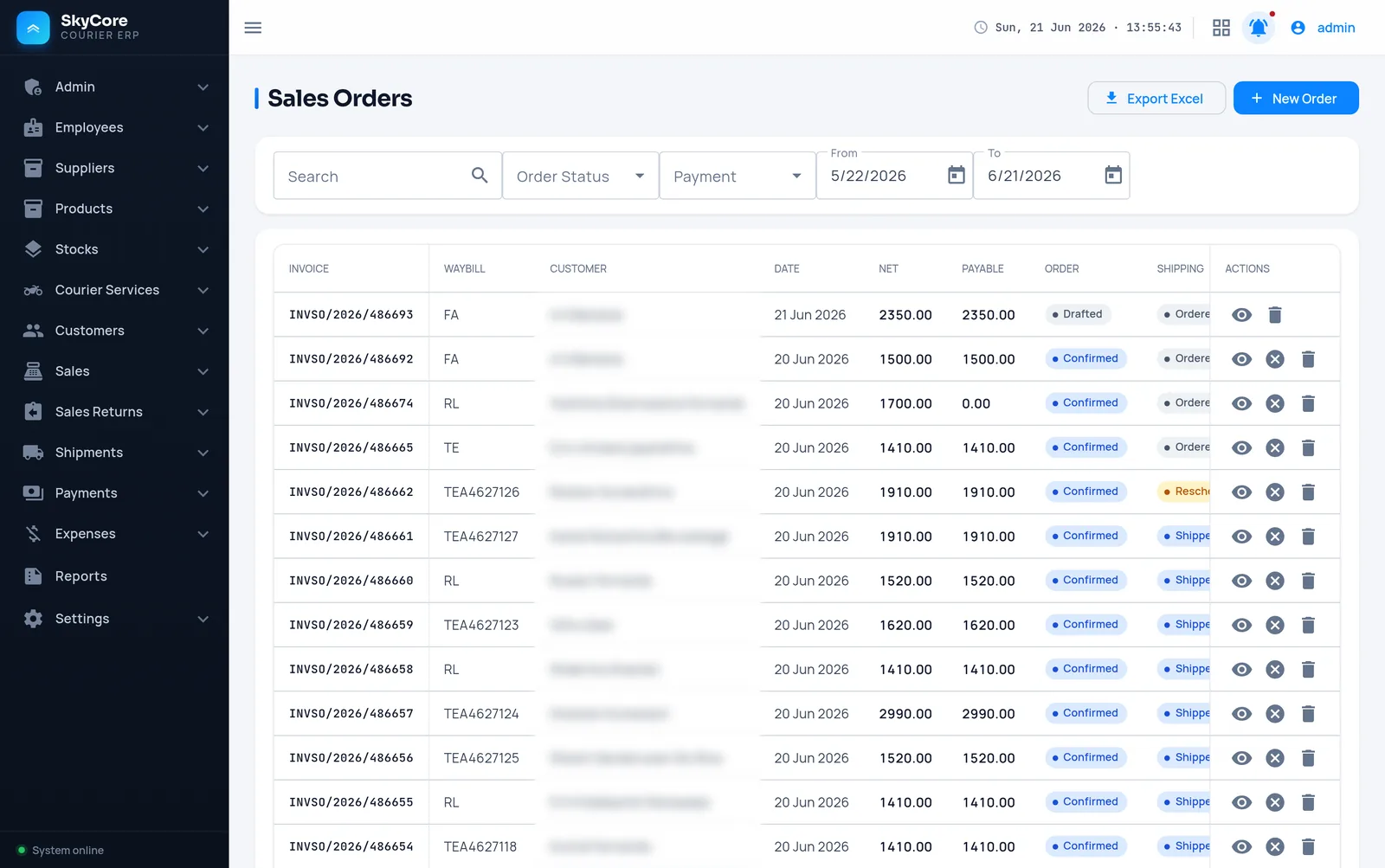The image size is (1385, 868).
Task: Open Expenses in the sidebar
Action: (x=114, y=534)
